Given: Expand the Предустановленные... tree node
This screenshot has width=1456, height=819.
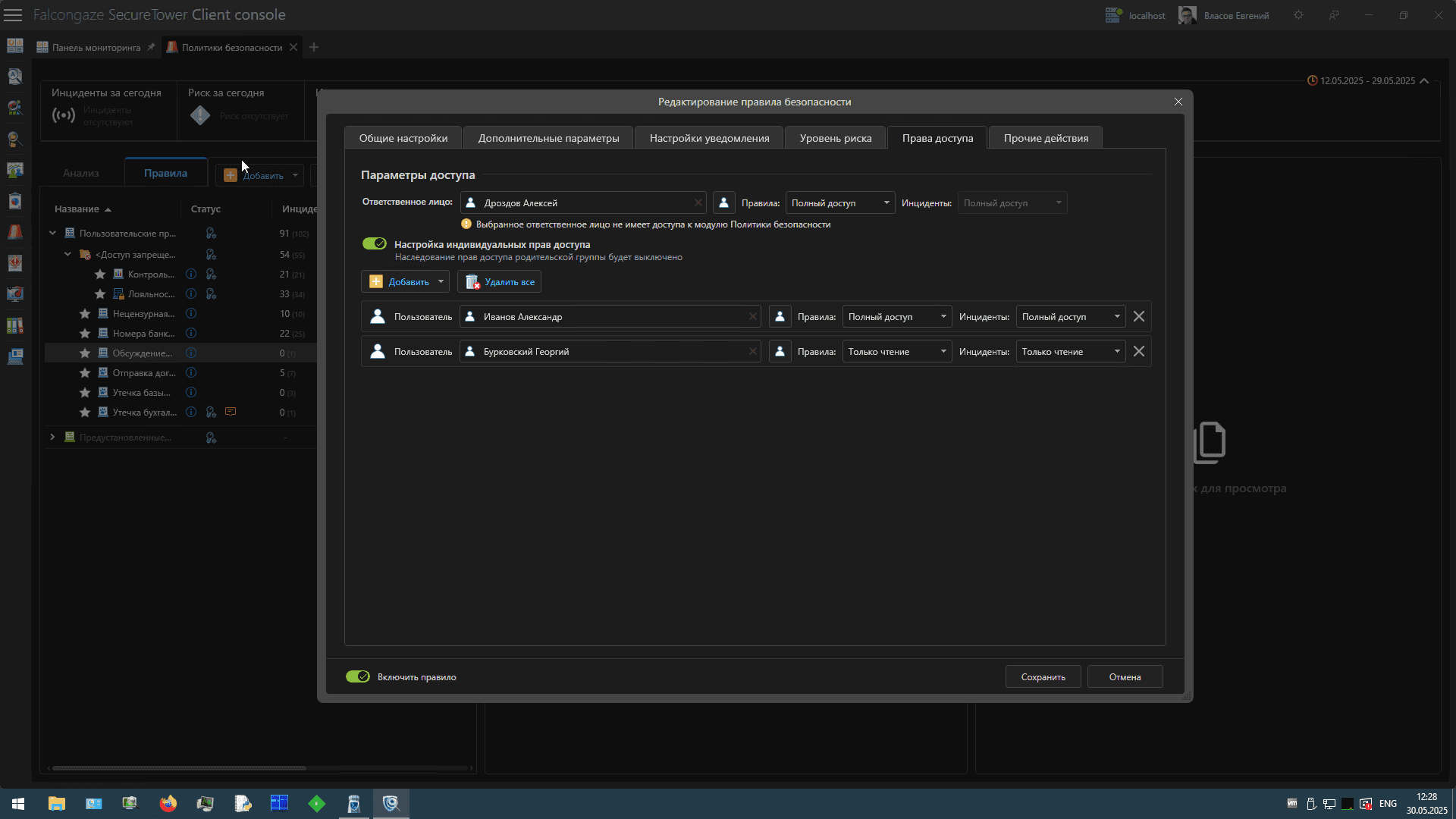Looking at the screenshot, I should pyautogui.click(x=52, y=437).
